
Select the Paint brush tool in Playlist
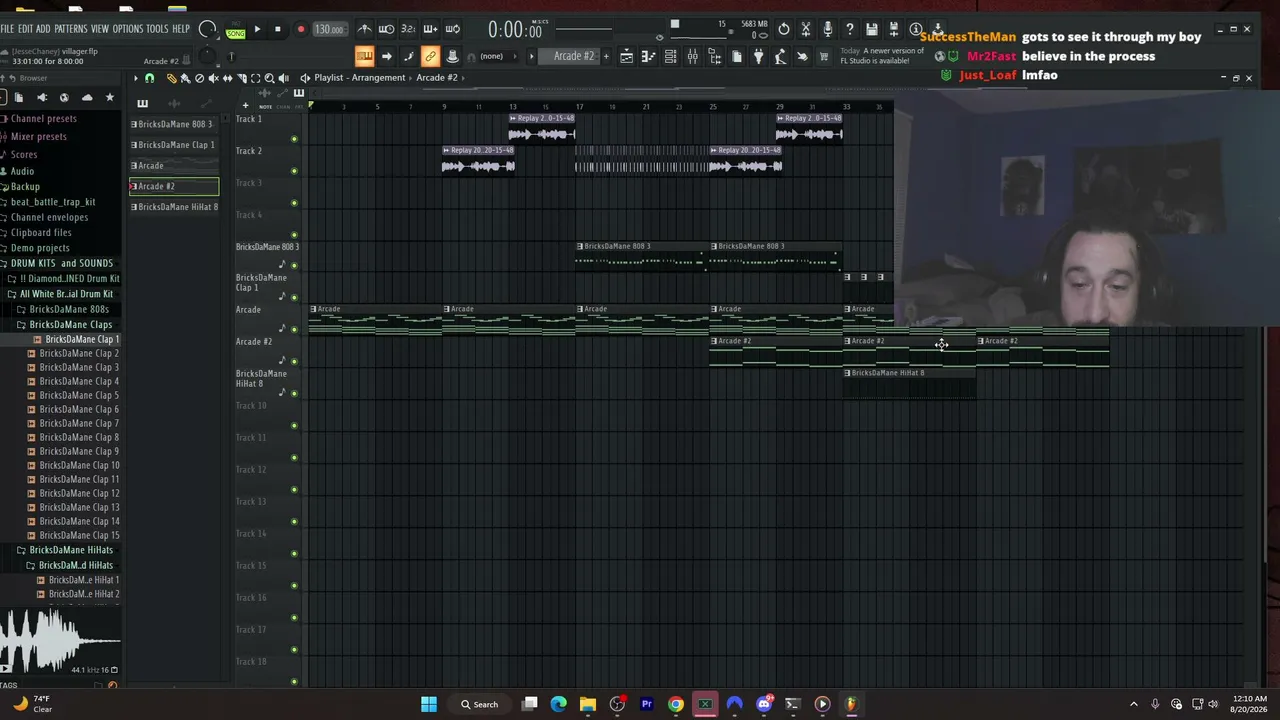click(185, 78)
